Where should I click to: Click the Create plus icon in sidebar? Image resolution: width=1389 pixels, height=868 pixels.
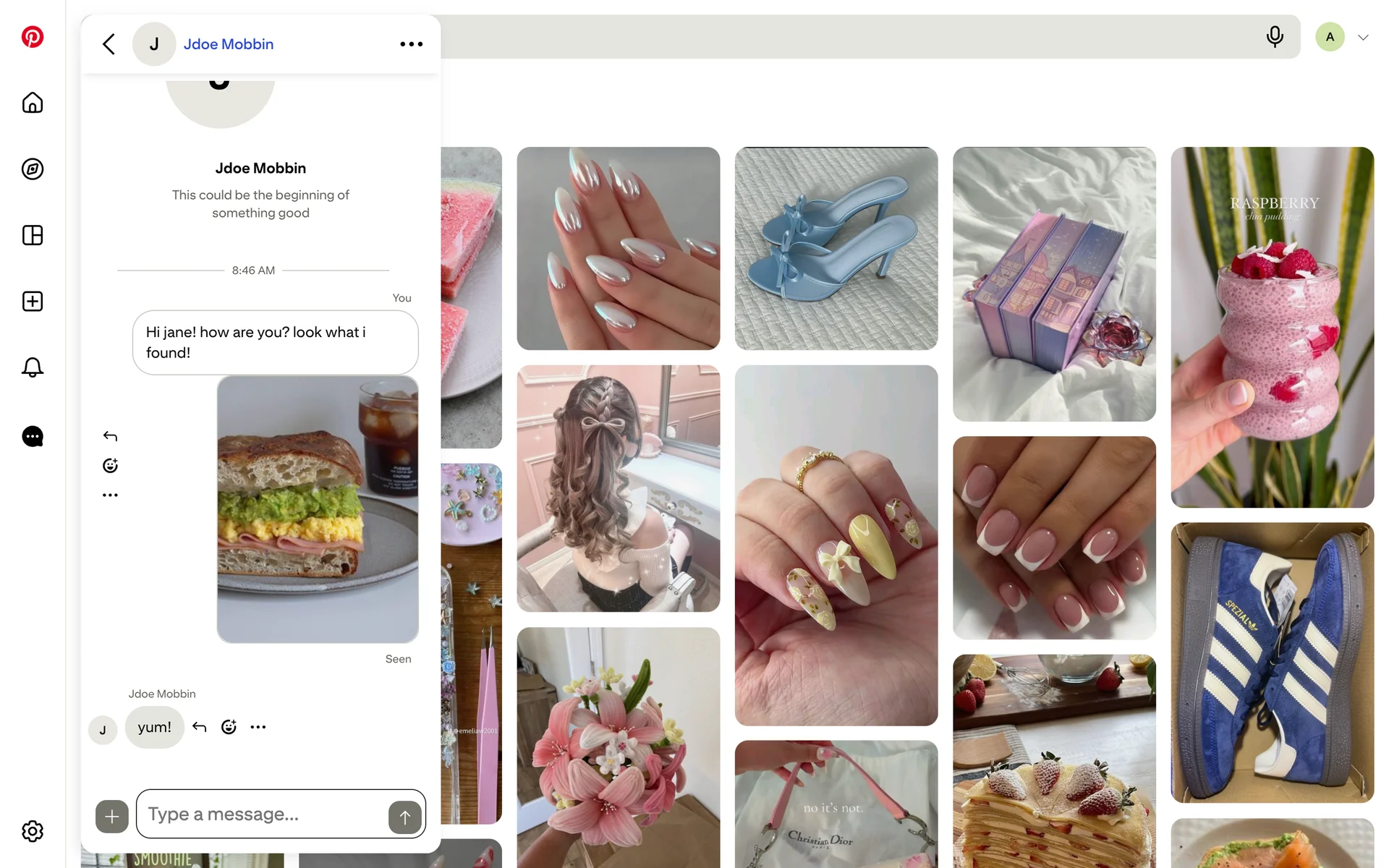[33, 302]
